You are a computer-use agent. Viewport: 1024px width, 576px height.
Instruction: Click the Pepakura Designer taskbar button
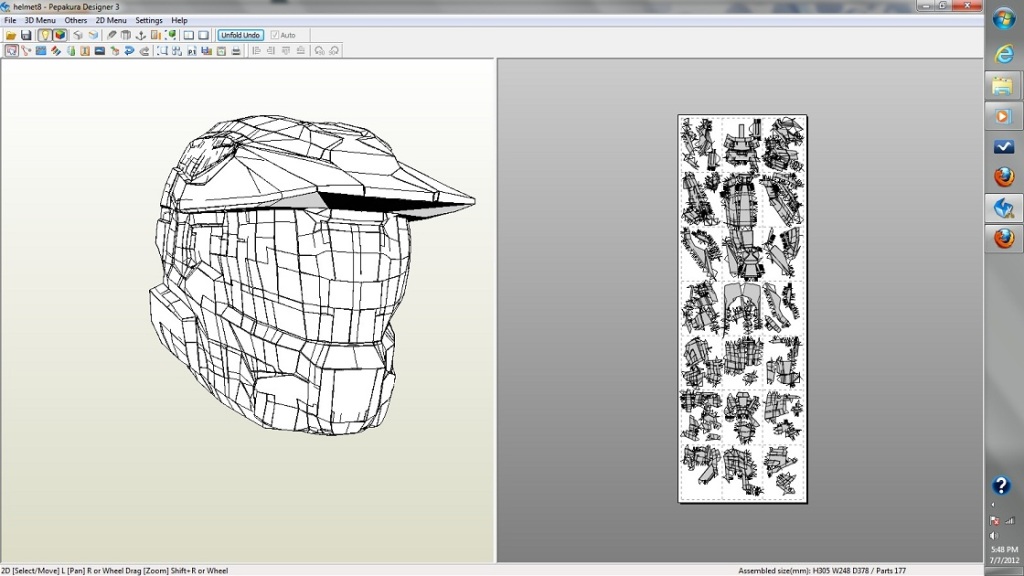coord(1004,208)
